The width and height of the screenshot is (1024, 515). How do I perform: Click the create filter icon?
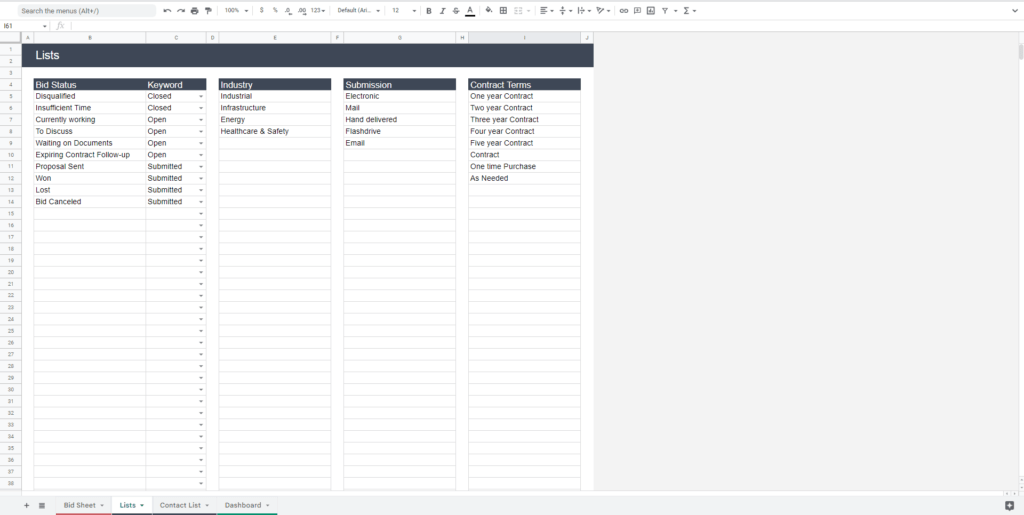[665, 11]
